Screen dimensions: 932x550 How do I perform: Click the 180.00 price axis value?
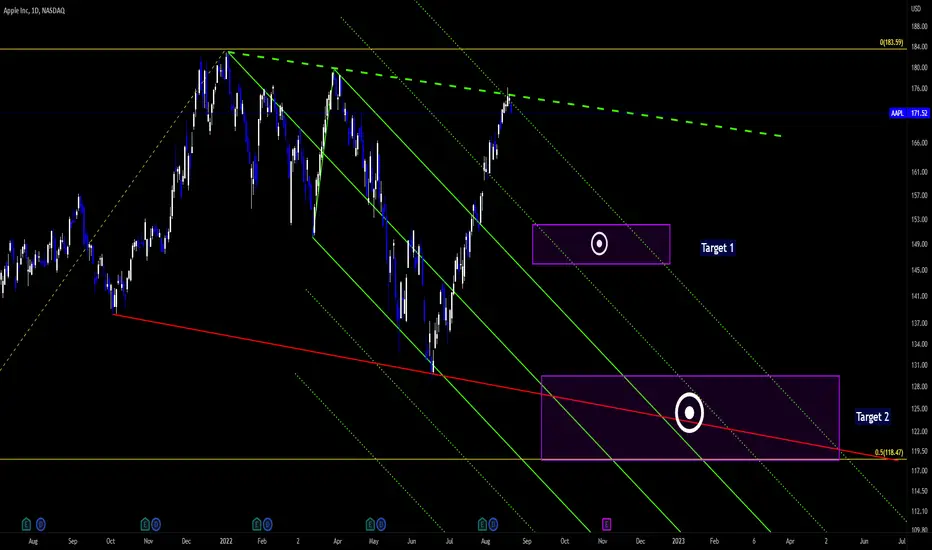tap(919, 68)
